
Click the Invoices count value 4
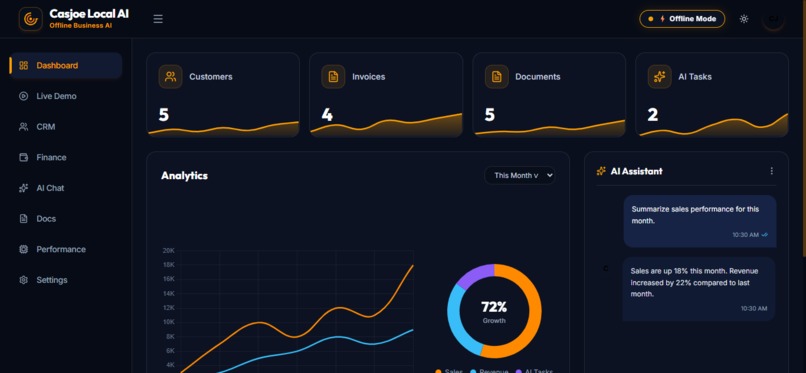coord(327,115)
